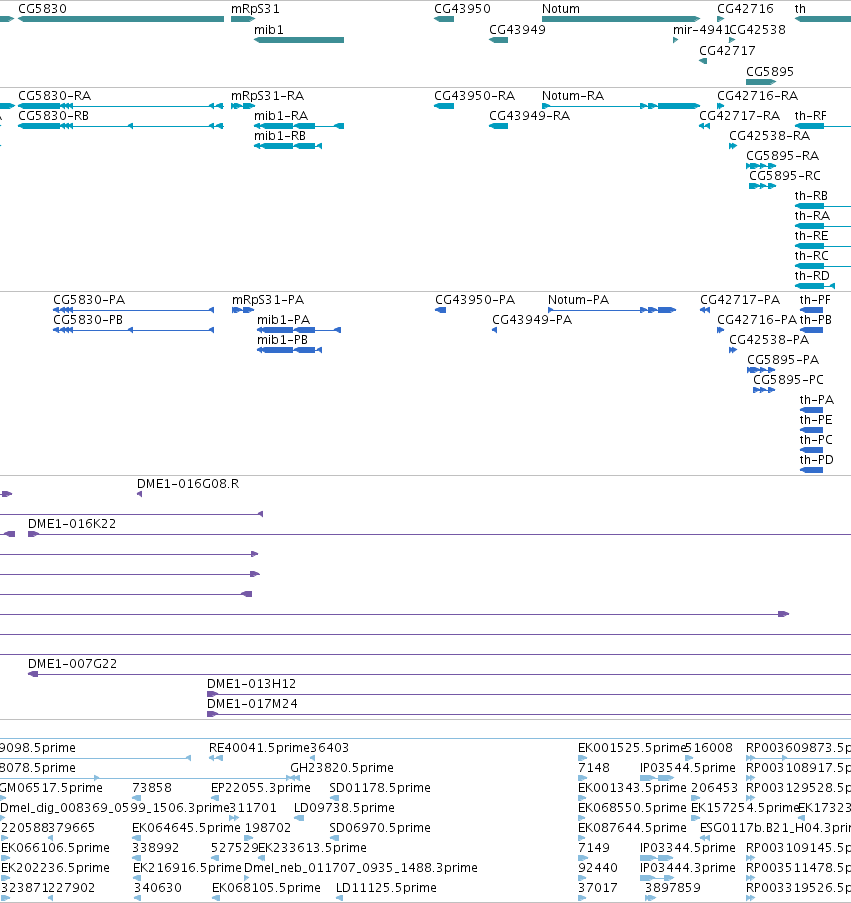This screenshot has width=851, height=903.
Task: Click the DME1-007G22 BAC label
Action: (x=73, y=664)
